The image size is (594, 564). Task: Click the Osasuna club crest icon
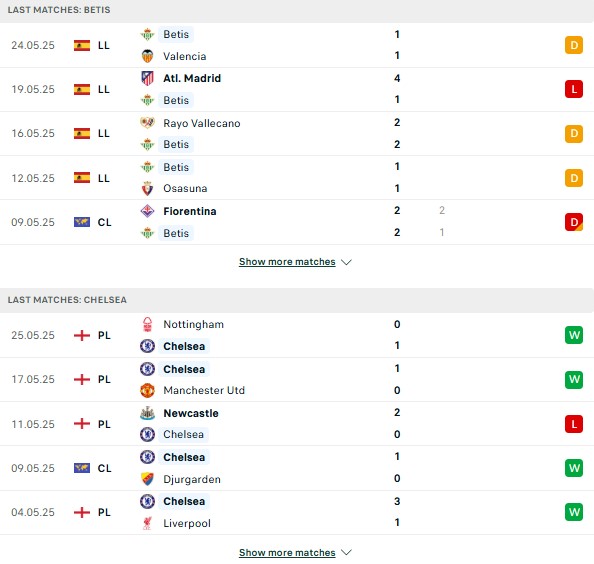147,188
